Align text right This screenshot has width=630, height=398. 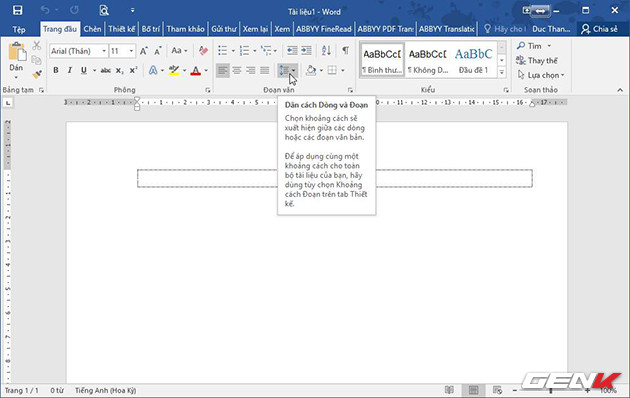[x=251, y=71]
